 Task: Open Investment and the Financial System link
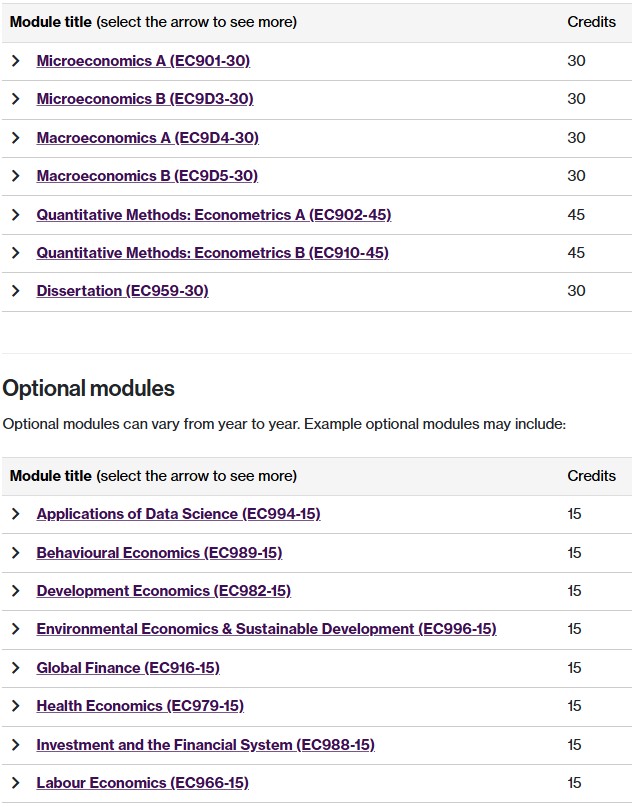click(205, 745)
